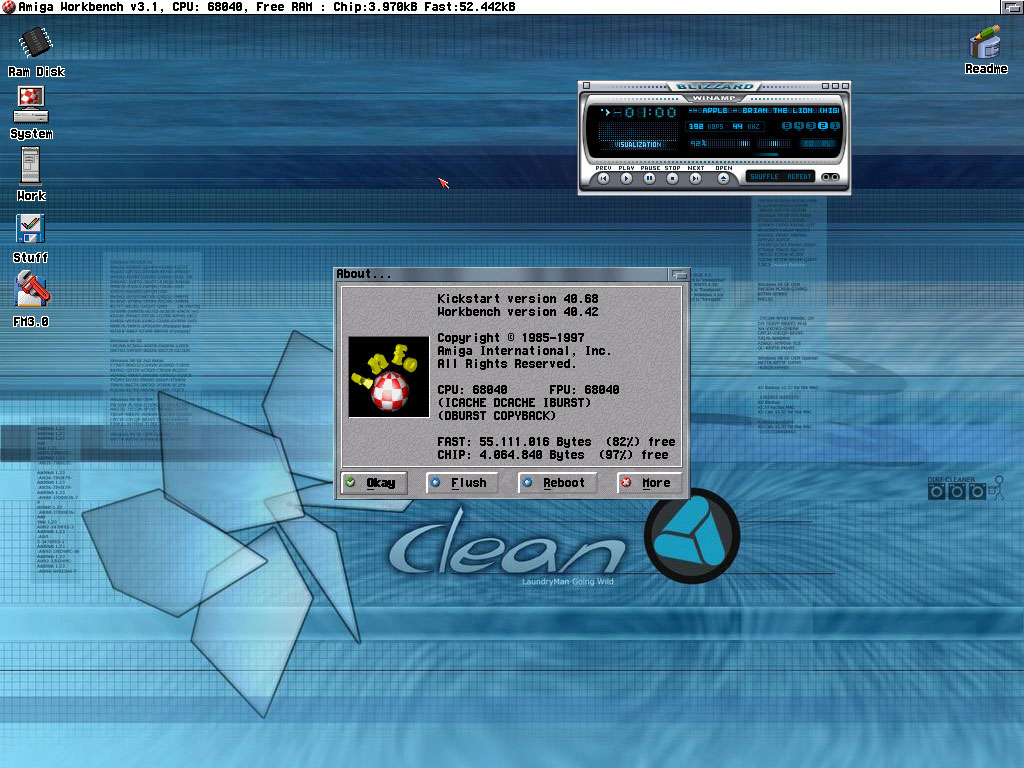This screenshot has height=768, width=1024.
Task: Open the Stuff disk icon
Action: click(31, 239)
